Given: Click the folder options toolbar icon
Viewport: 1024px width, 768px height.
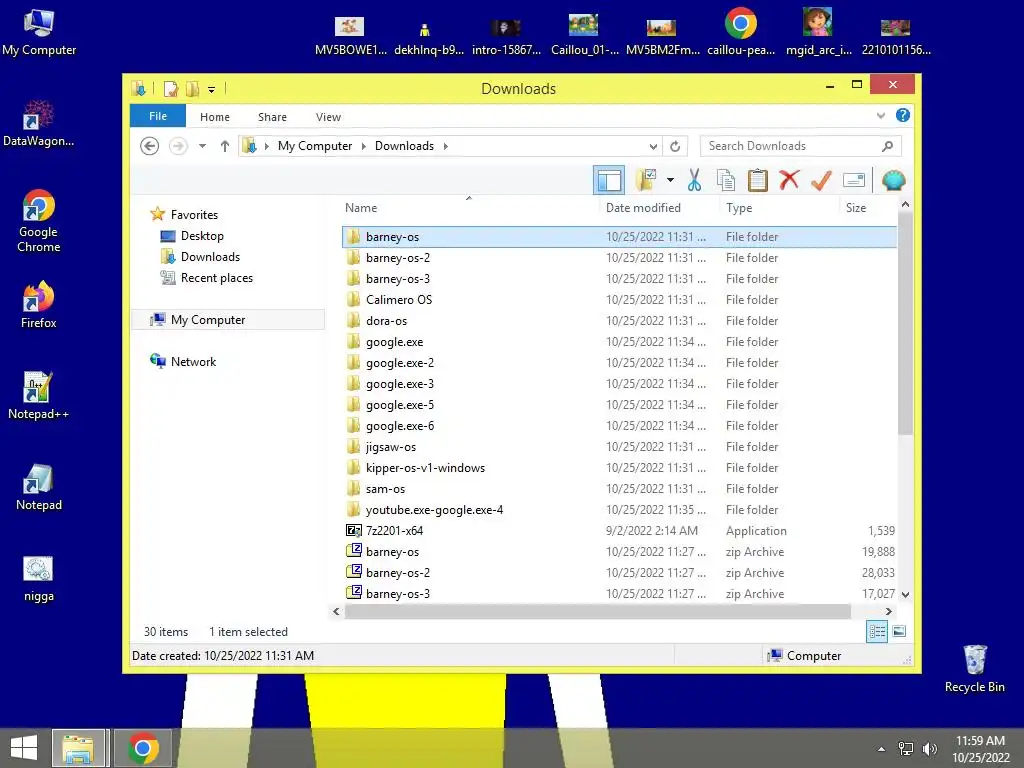Looking at the screenshot, I should click(646, 180).
